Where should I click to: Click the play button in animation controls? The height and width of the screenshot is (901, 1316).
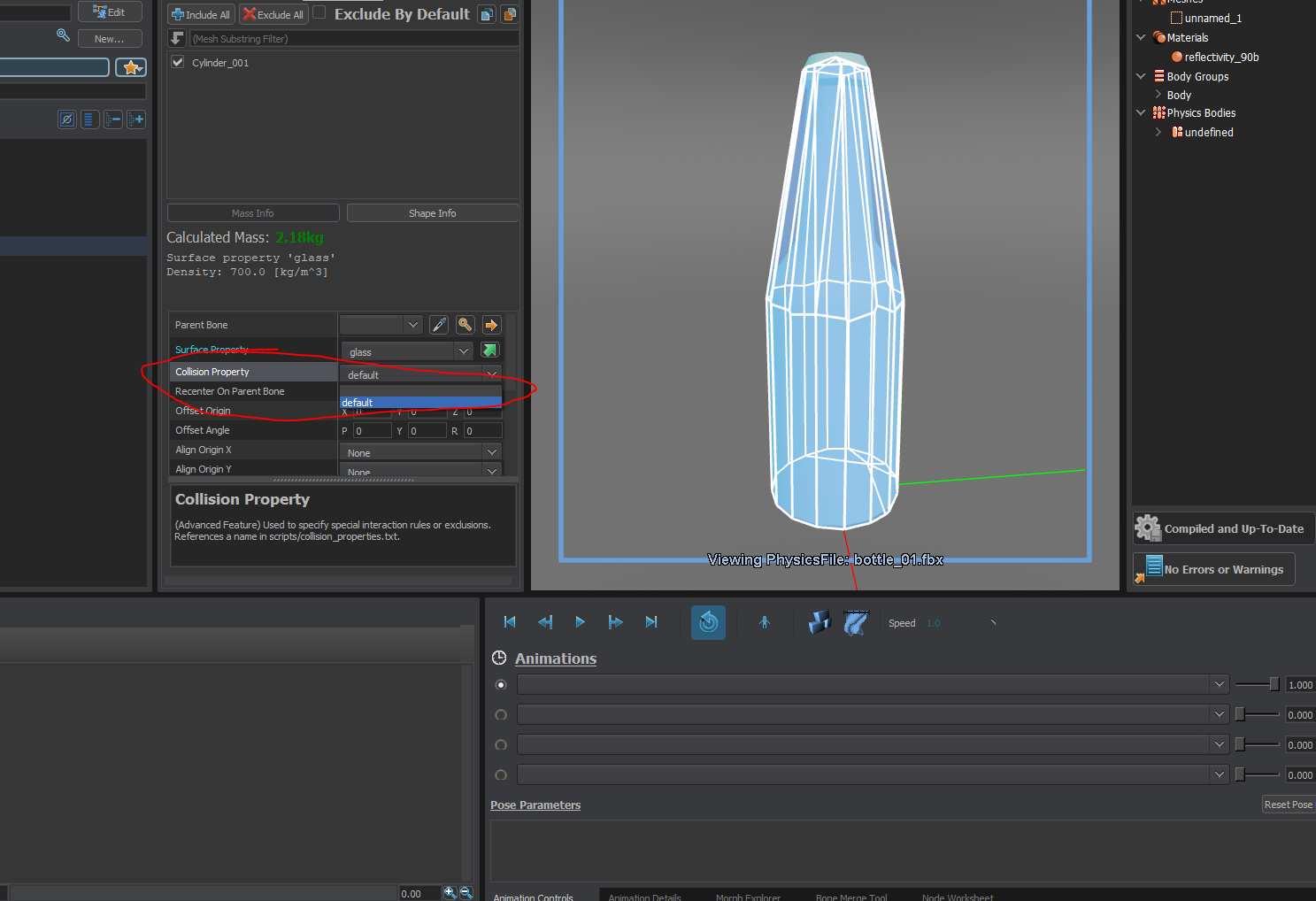pos(580,622)
